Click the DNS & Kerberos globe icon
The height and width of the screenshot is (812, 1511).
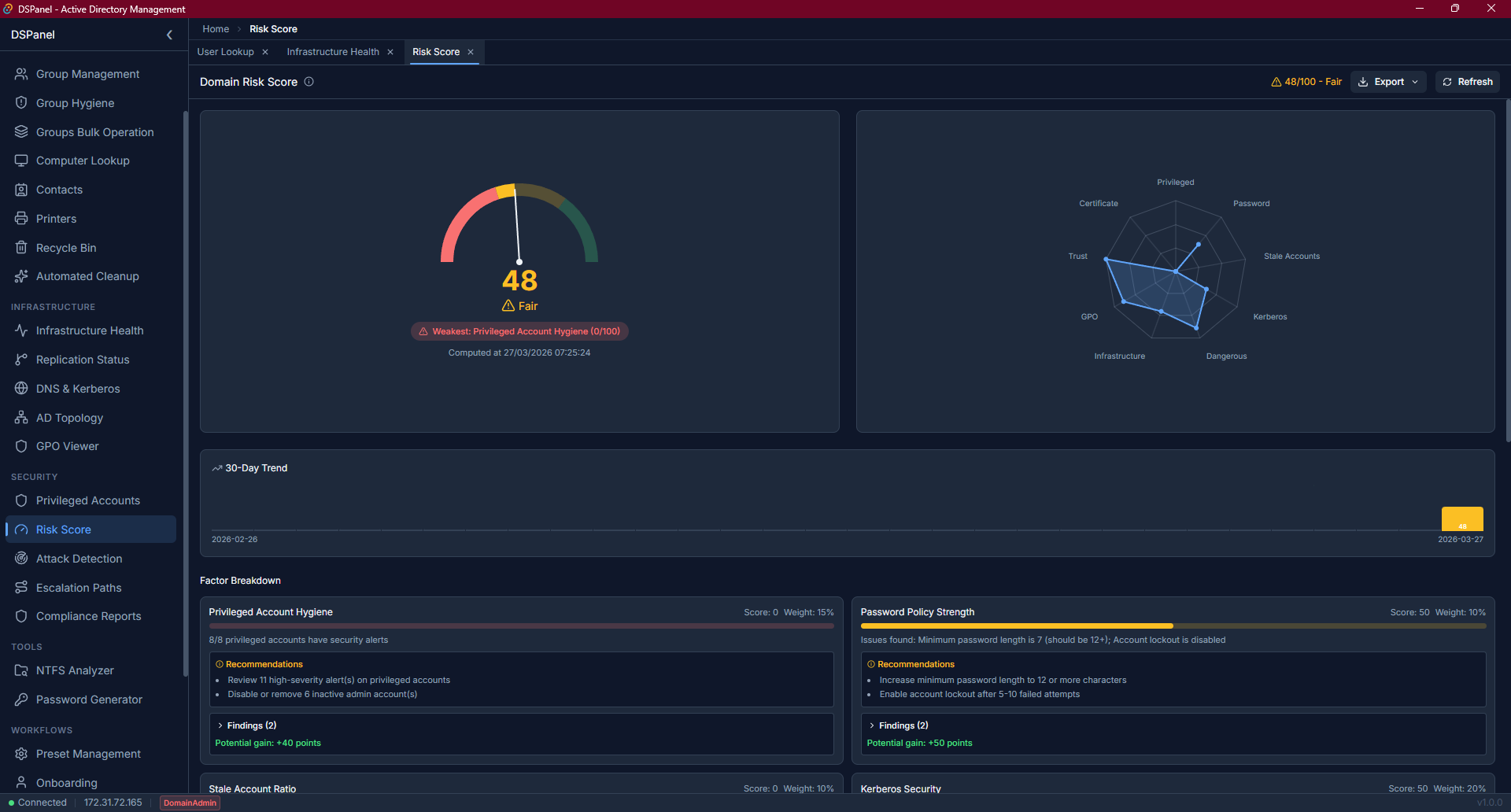tap(21, 389)
